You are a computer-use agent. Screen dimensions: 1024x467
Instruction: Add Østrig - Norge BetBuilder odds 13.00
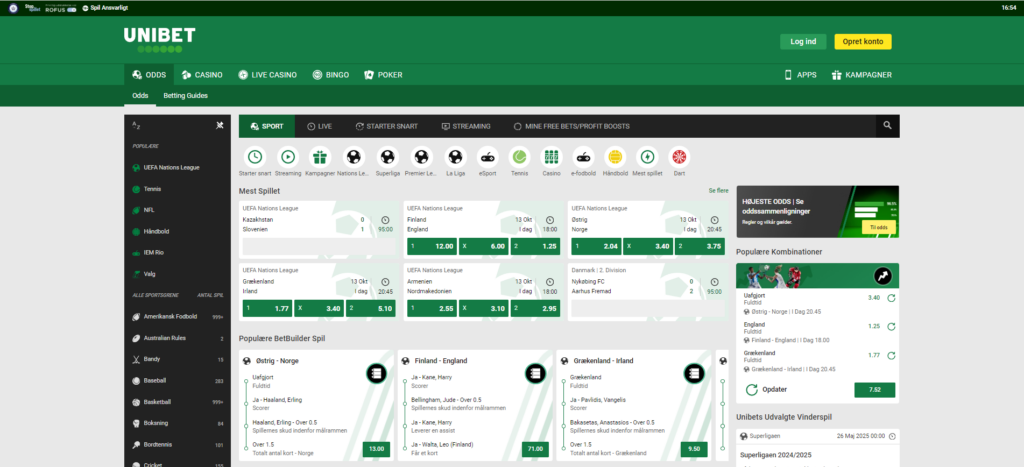click(377, 449)
